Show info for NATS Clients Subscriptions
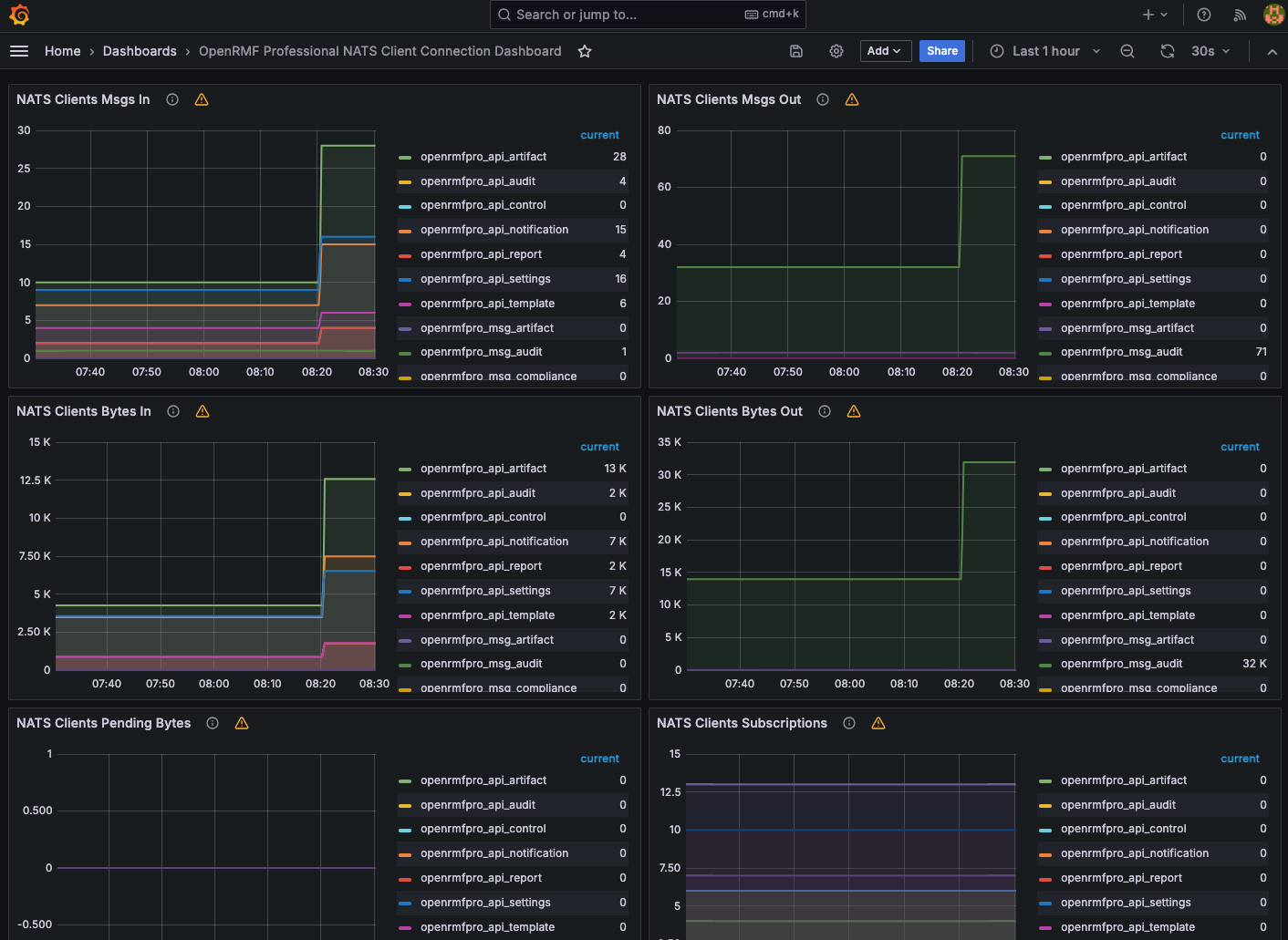The image size is (1288, 940). [849, 723]
